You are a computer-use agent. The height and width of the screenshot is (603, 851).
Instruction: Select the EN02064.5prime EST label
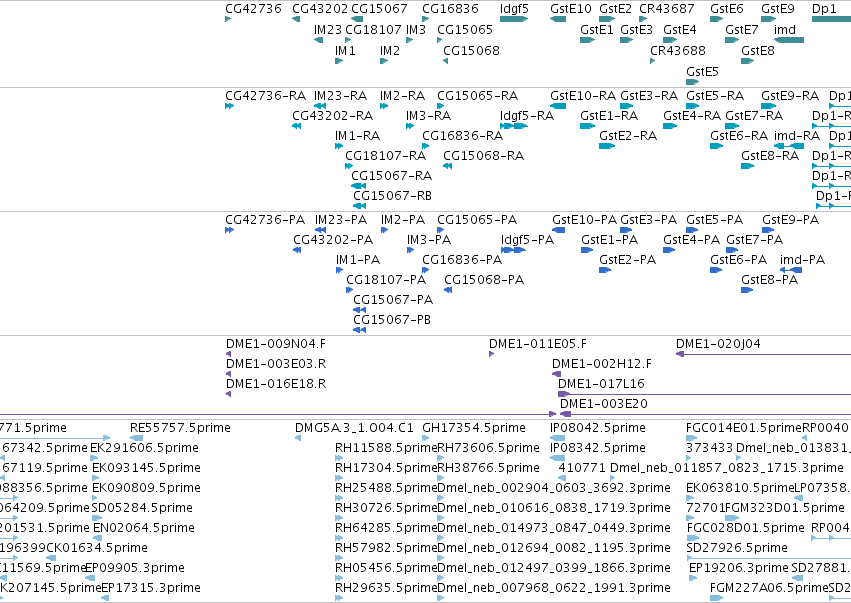tap(144, 528)
